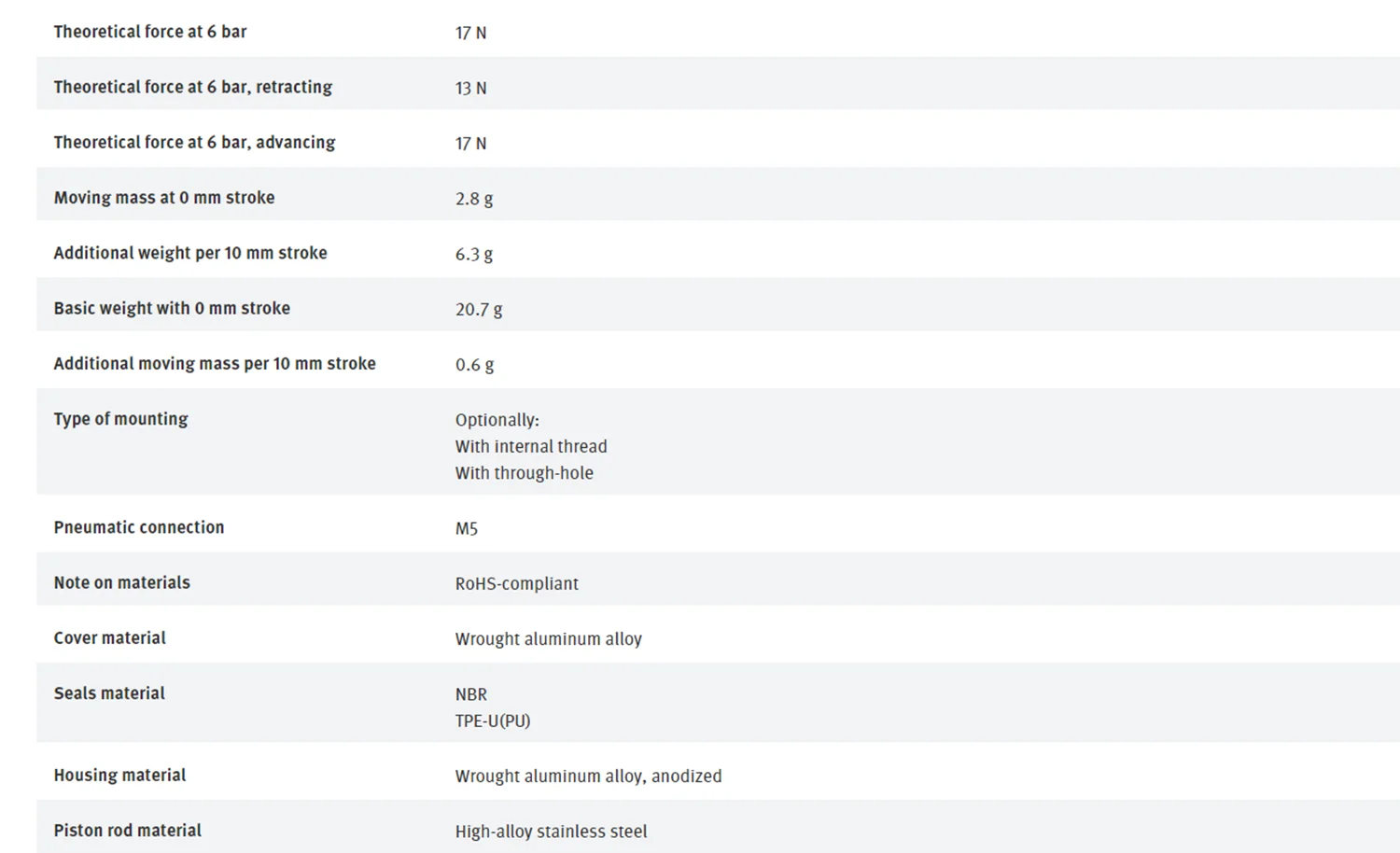The height and width of the screenshot is (853, 1400).
Task: Click the 13 N retracting force value
Action: click(470, 88)
